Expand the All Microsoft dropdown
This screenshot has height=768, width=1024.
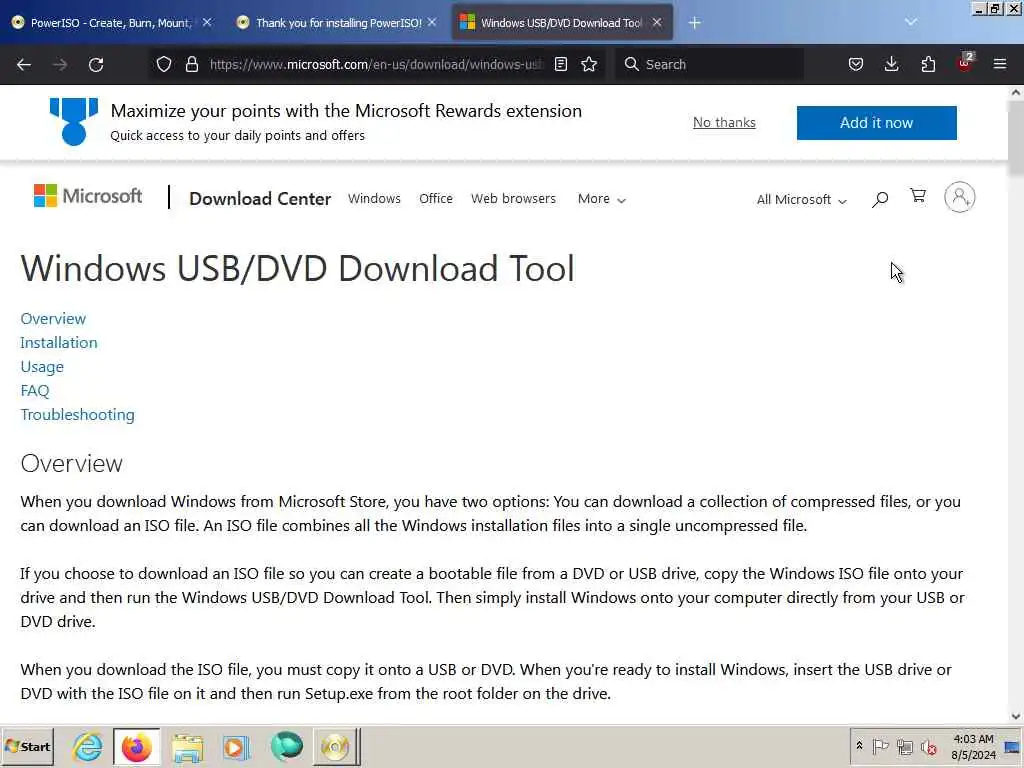801,200
